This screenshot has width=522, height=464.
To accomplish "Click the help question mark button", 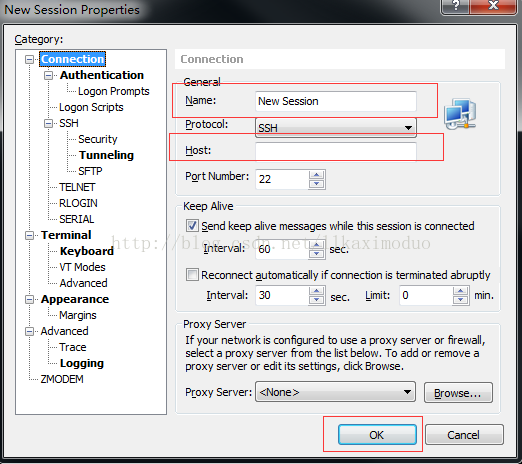I will [455, 6].
